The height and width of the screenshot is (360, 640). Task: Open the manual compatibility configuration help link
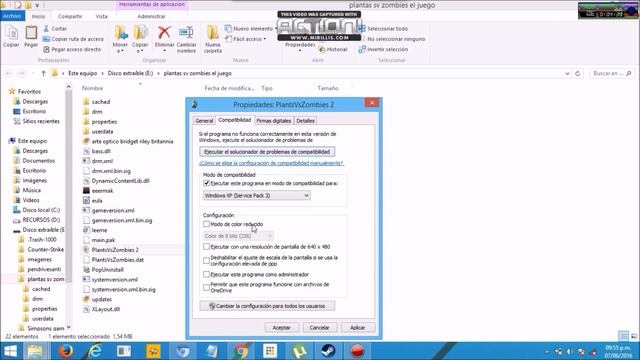pyautogui.click(x=271, y=163)
